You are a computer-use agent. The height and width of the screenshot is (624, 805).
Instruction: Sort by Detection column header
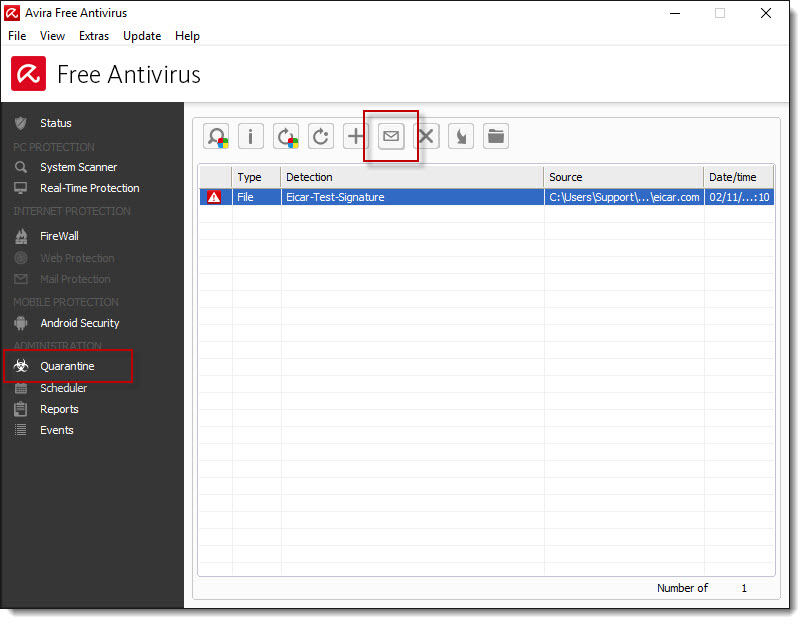pyautogui.click(x=412, y=177)
